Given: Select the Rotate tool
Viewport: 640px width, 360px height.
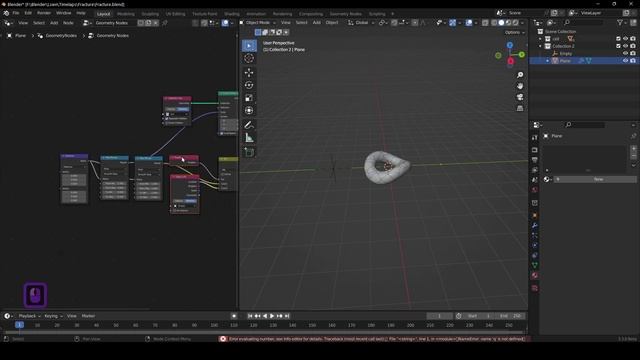Looking at the screenshot, I should 249,85.
